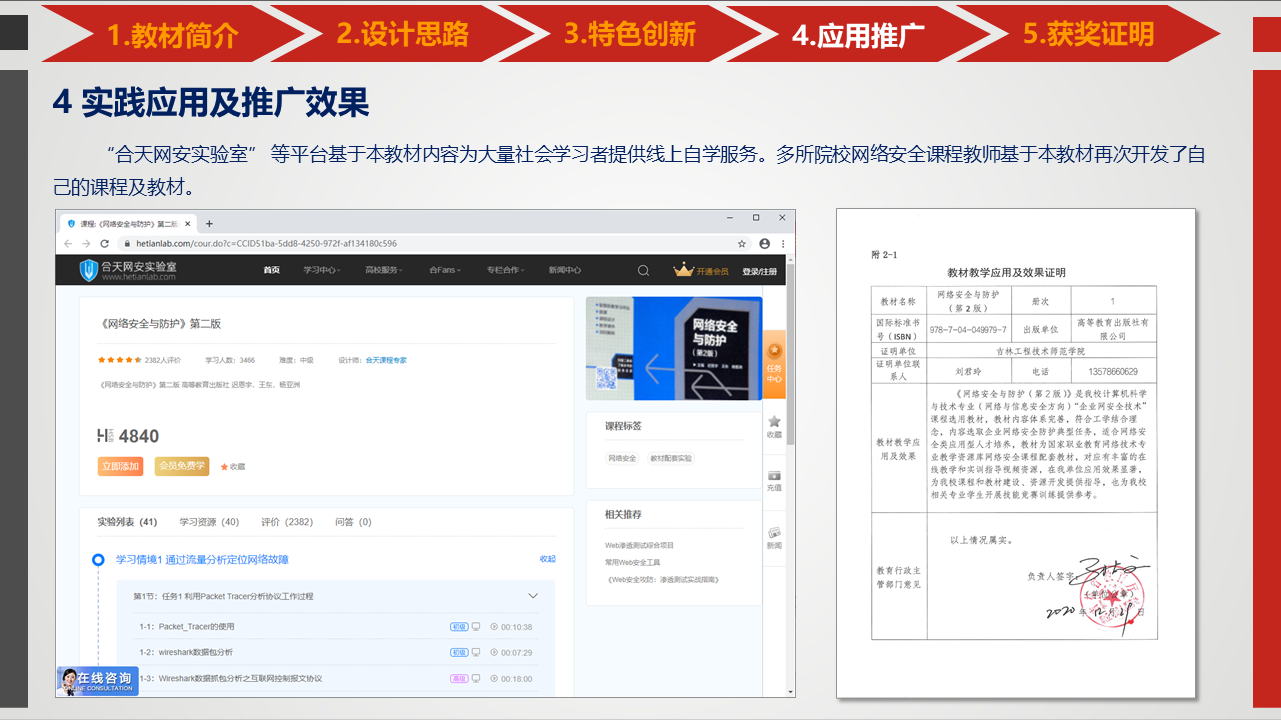Screen dimensions: 1281x720
Task: Open lesson 1-1 Packet_Tracer的使用
Action: pyautogui.click(x=187, y=627)
